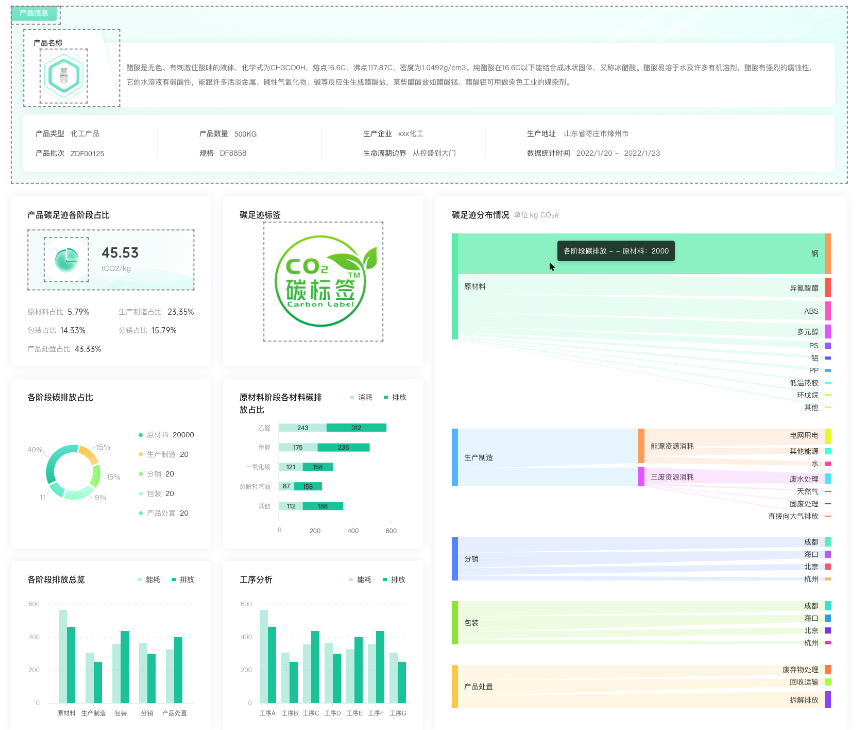Screen dimensions: 860x730
Task: Click the yellow 产品处置 source bar in Sankey
Action: tap(455, 686)
